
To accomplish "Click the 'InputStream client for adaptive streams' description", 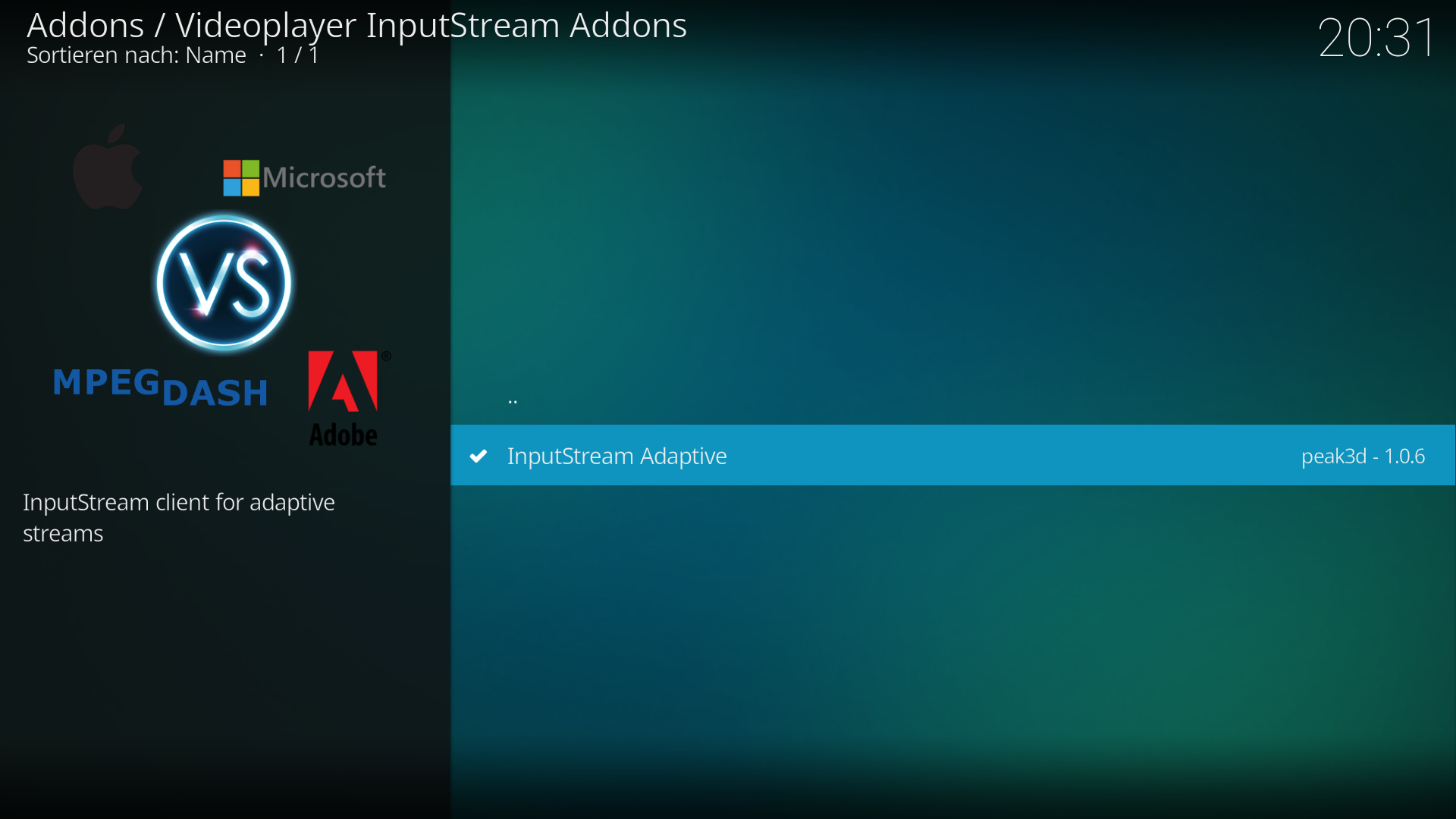I will click(x=179, y=518).
